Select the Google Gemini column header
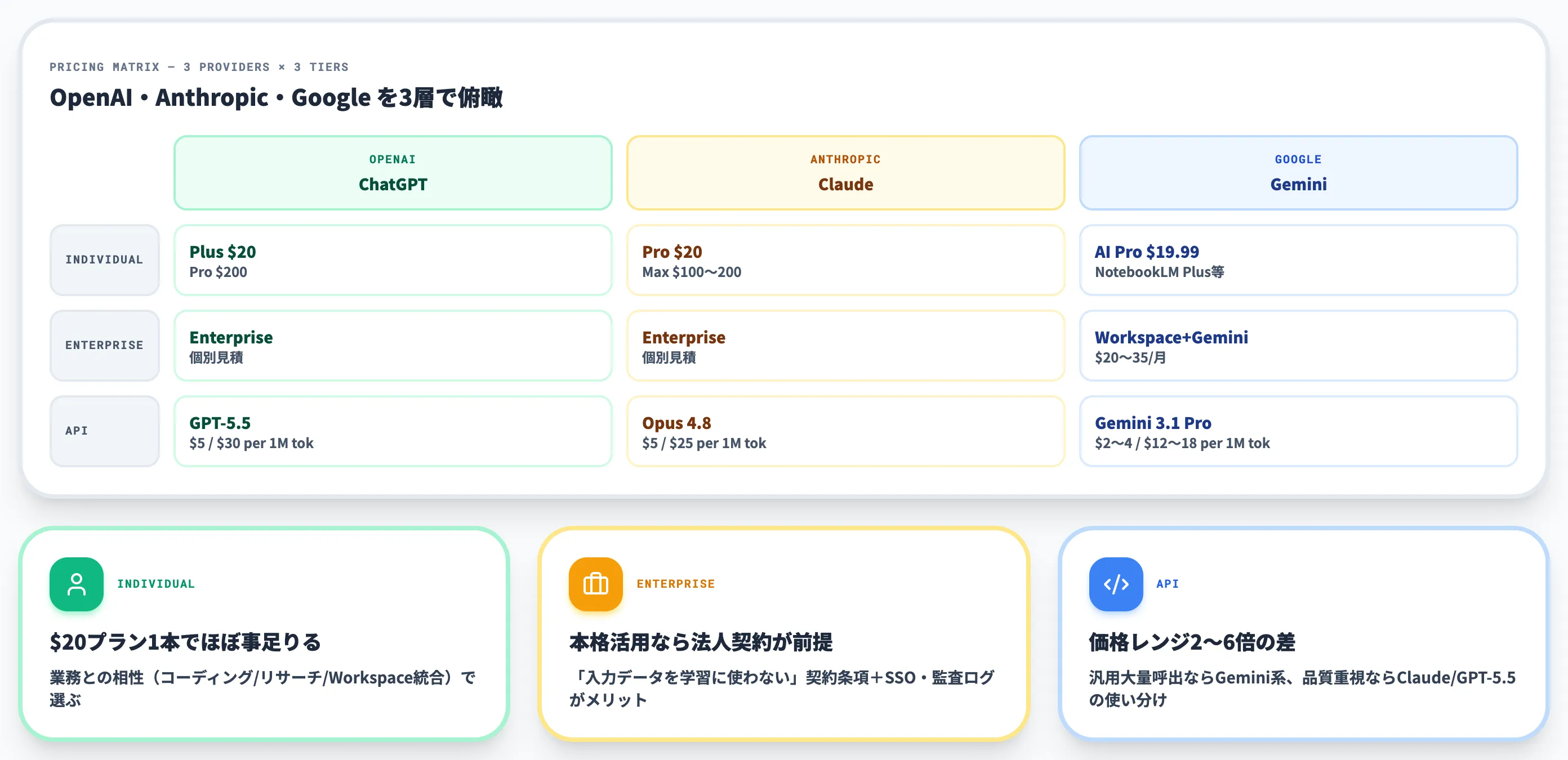 (x=1298, y=173)
